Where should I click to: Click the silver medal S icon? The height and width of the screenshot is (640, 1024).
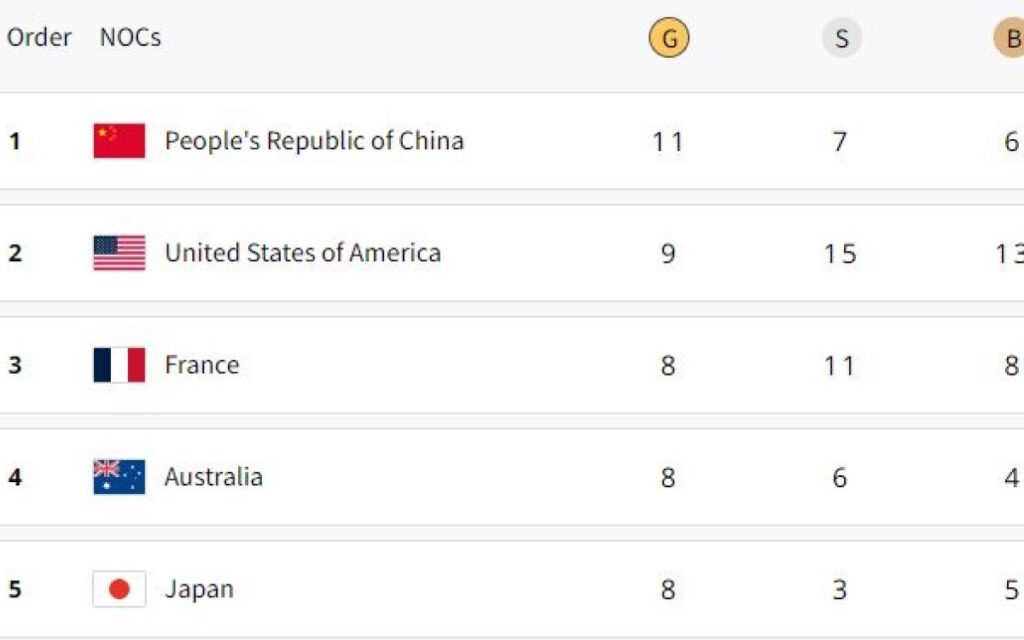point(841,39)
